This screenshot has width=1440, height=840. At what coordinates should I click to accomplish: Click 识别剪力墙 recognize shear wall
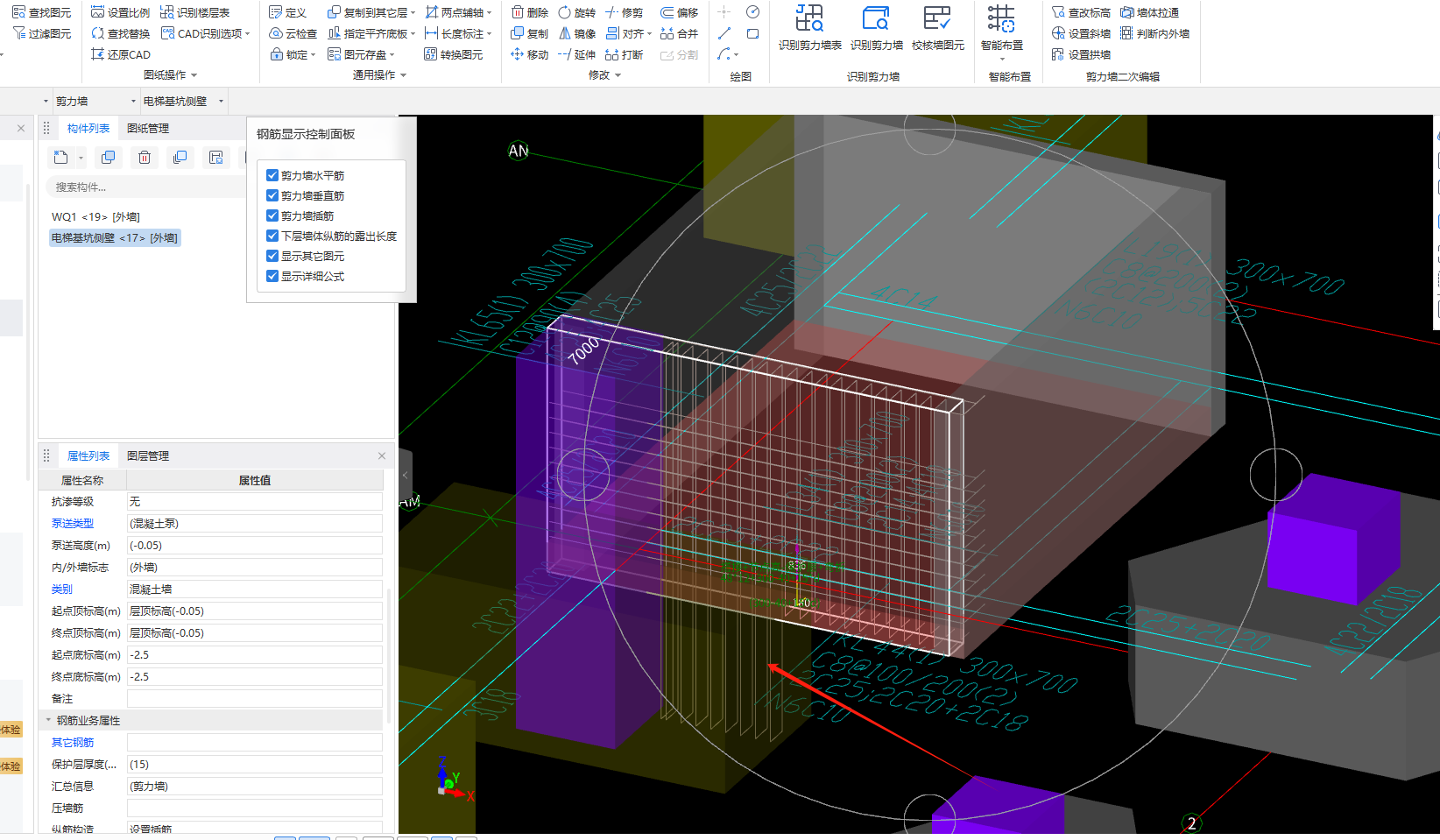(x=876, y=28)
